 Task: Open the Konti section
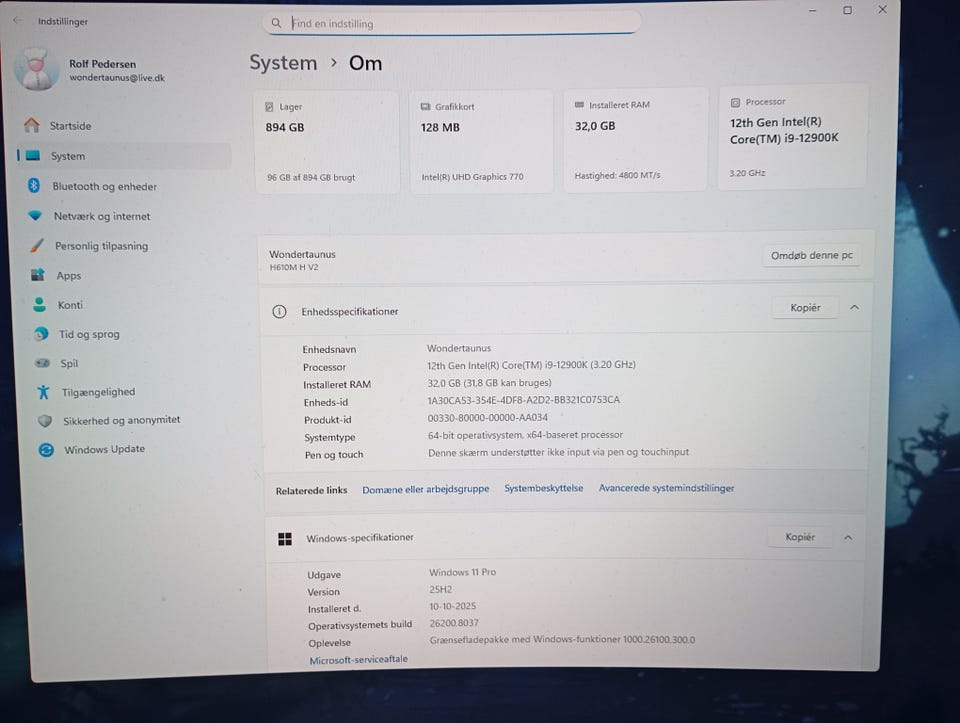click(129, 304)
